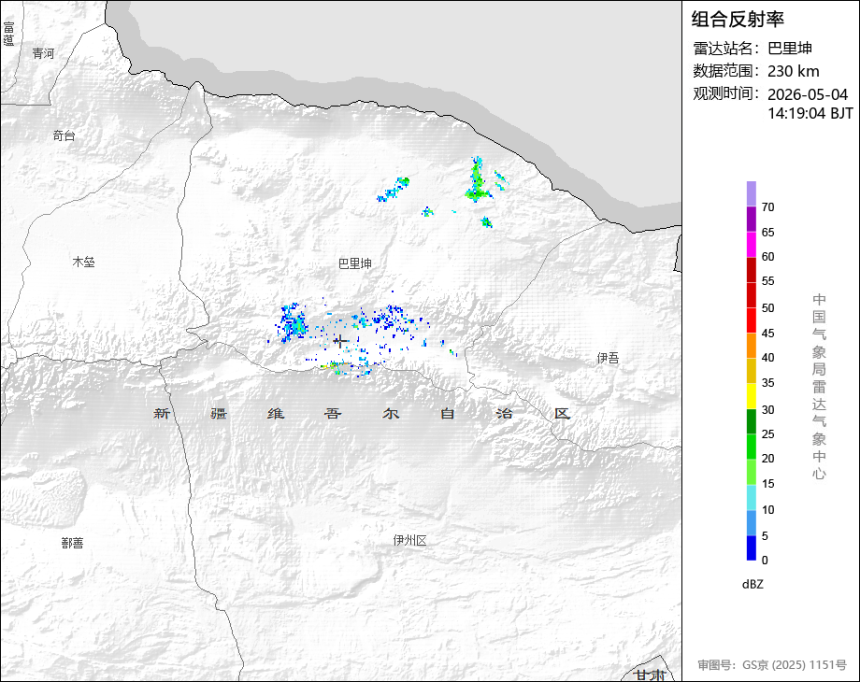Click the 巴里坤 county label on the map
860x682 pixels.
point(355,264)
